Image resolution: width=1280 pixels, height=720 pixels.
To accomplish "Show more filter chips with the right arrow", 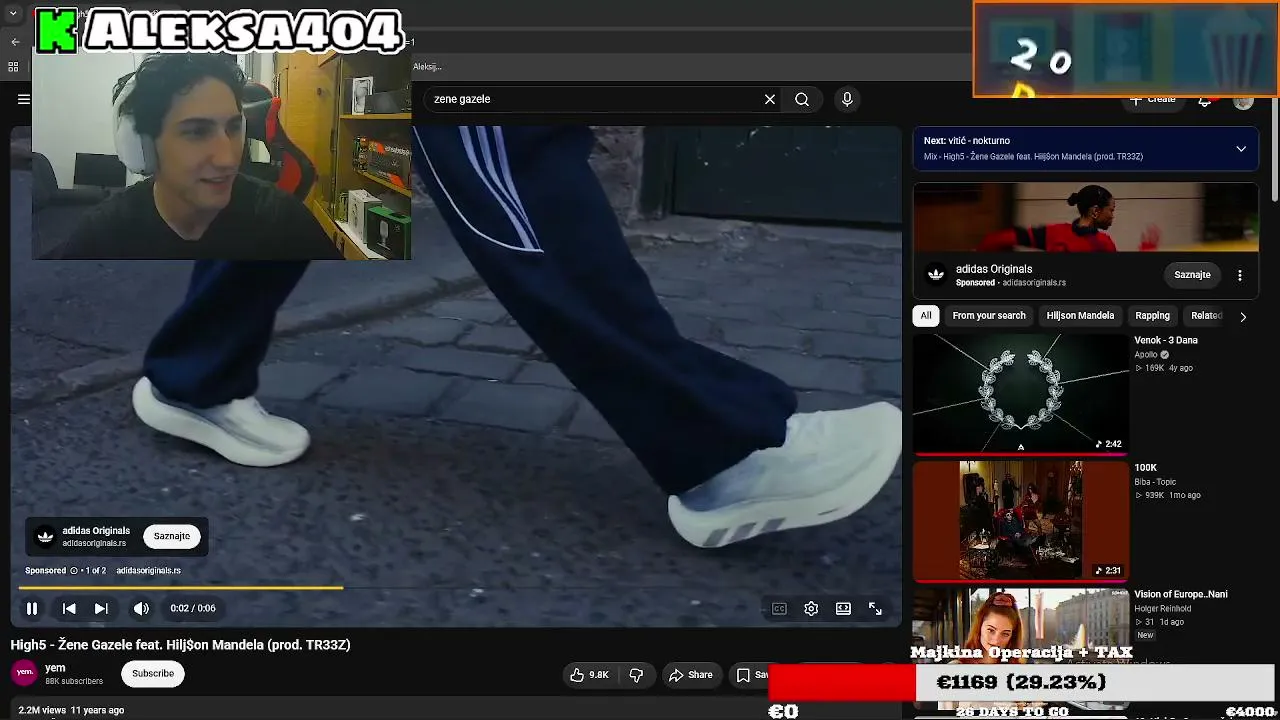I will click(1243, 316).
